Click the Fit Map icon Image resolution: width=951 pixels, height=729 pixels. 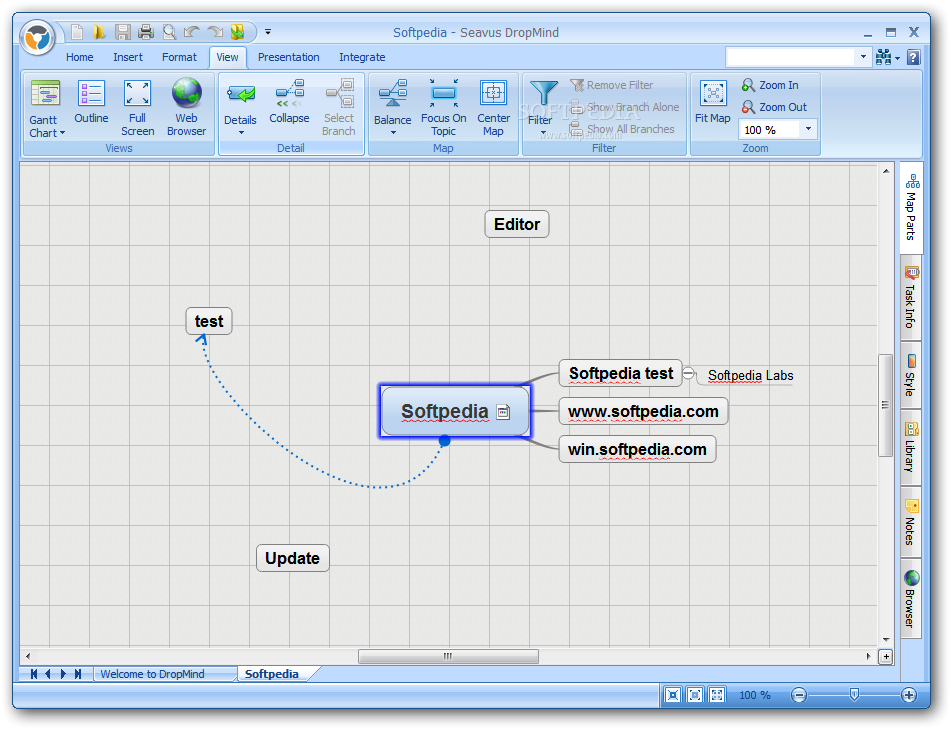click(x=713, y=93)
